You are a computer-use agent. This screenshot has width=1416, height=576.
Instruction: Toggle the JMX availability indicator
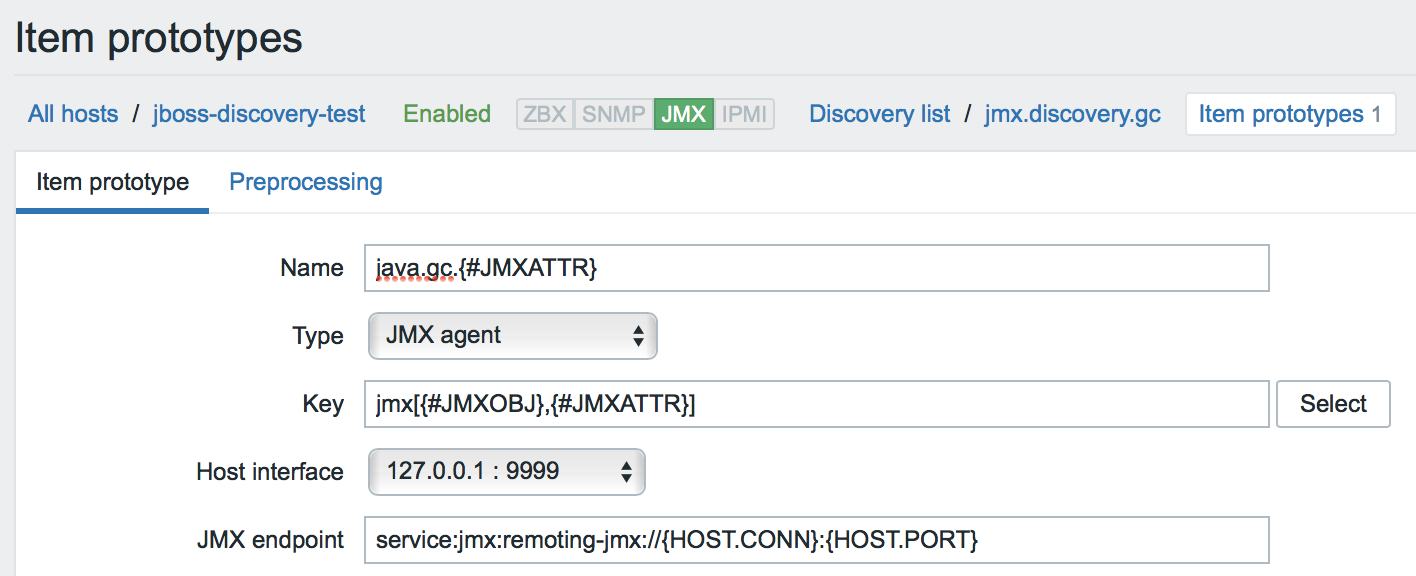click(683, 113)
